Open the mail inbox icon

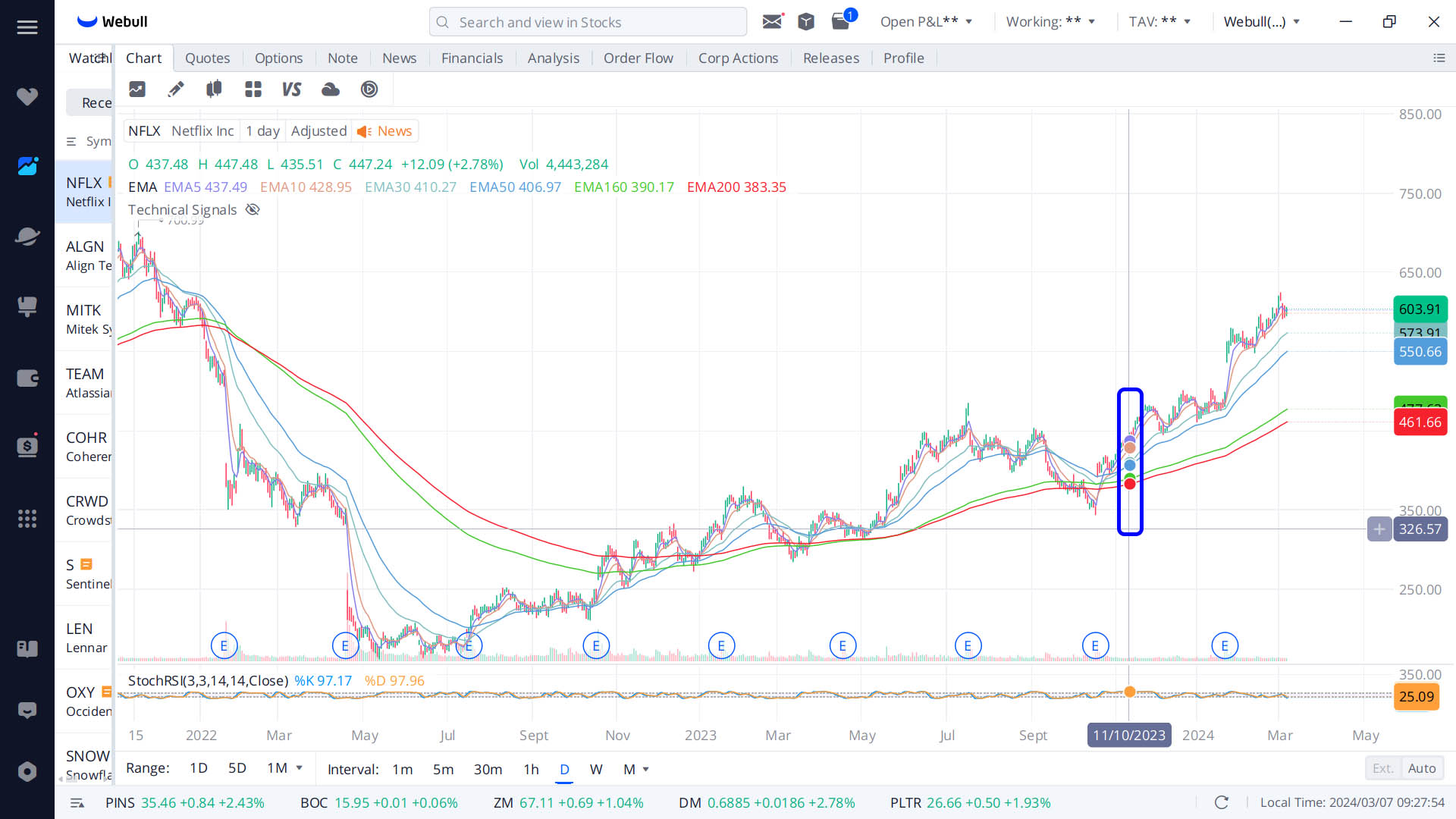coord(773,21)
